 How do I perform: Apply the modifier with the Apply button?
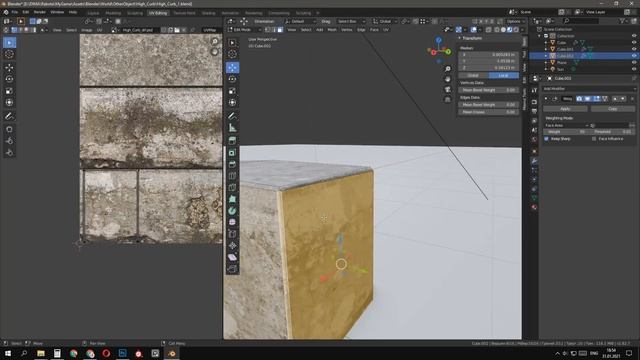565,109
